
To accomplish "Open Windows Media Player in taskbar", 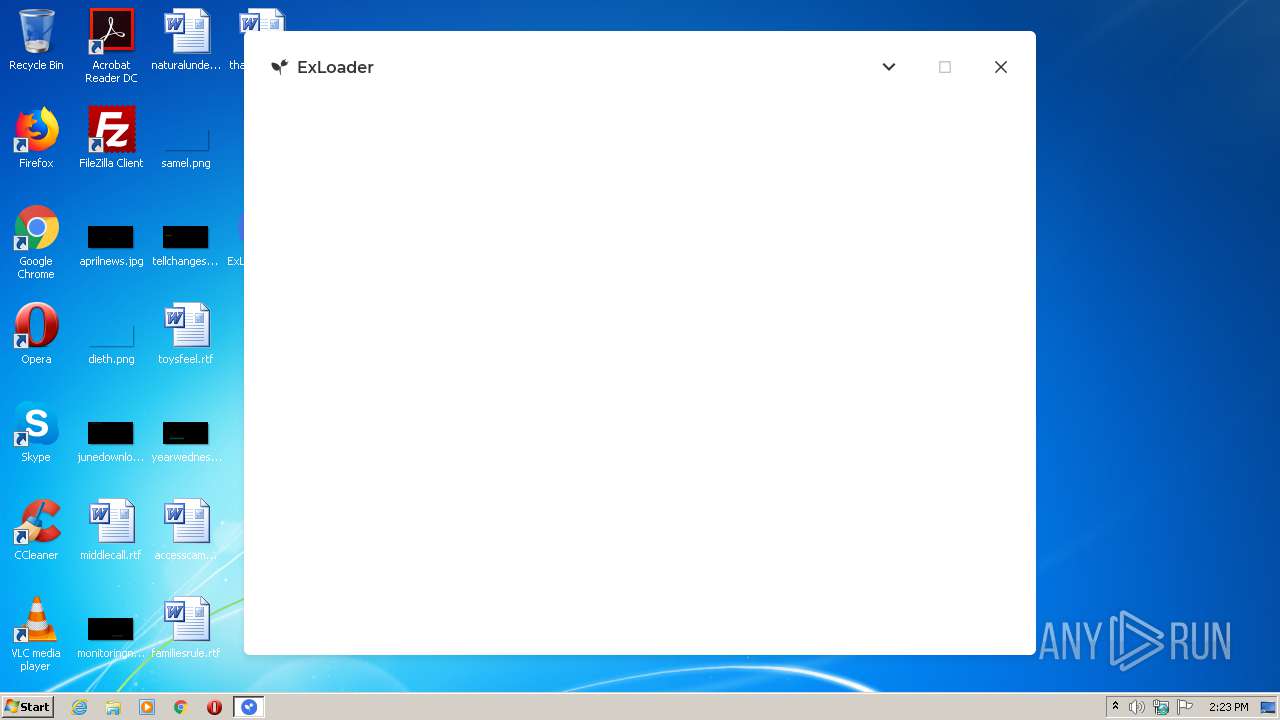I will 147,707.
